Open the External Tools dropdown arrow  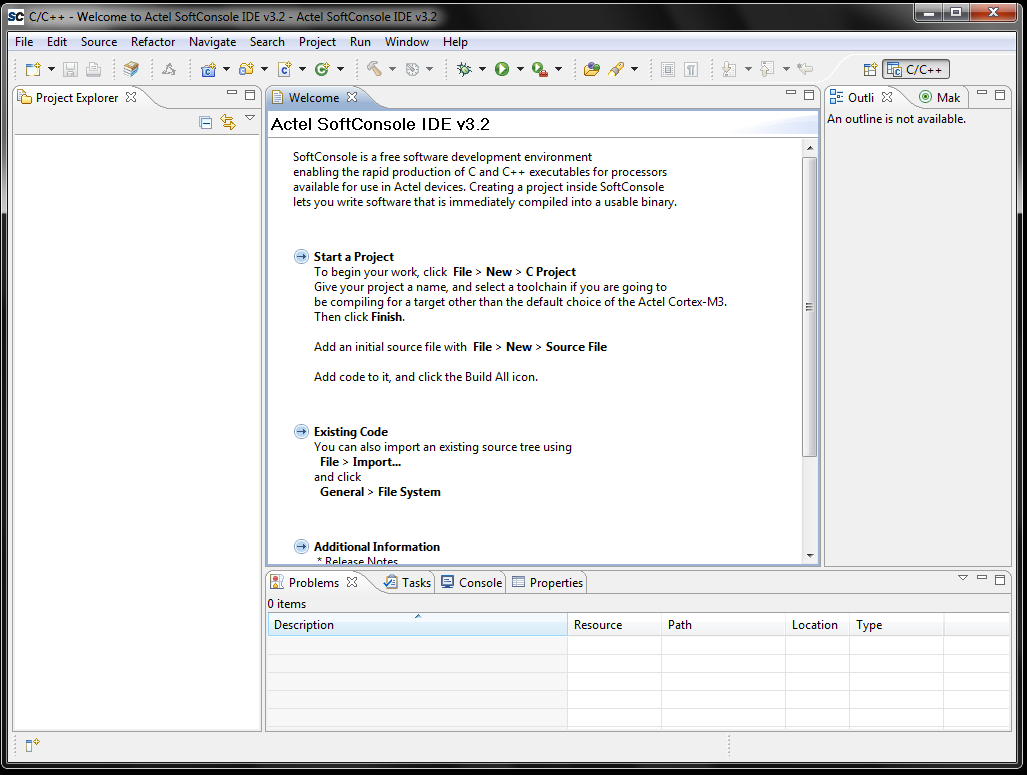click(559, 69)
